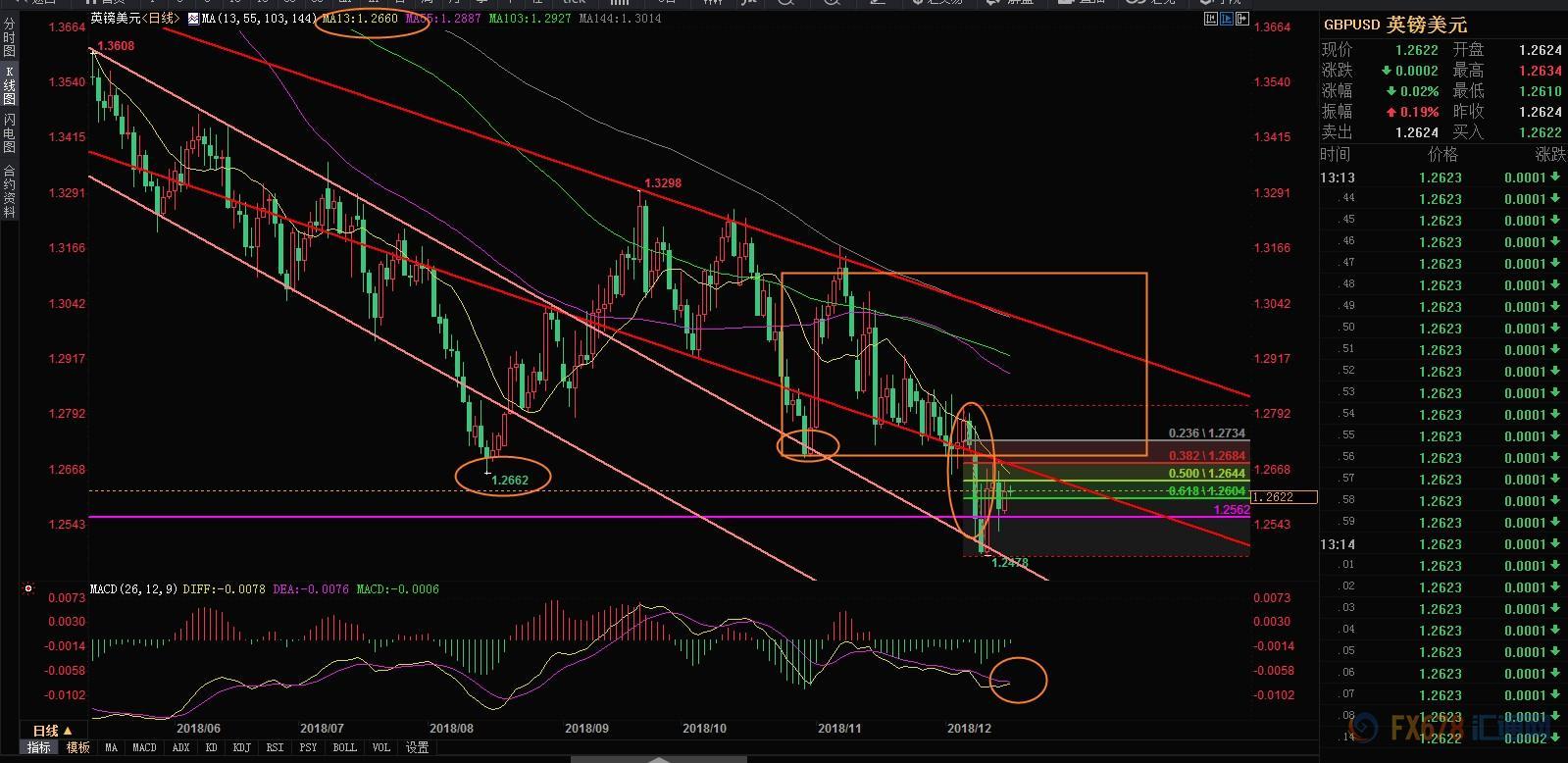Apply the MA indicator button

pyautogui.click(x=111, y=747)
